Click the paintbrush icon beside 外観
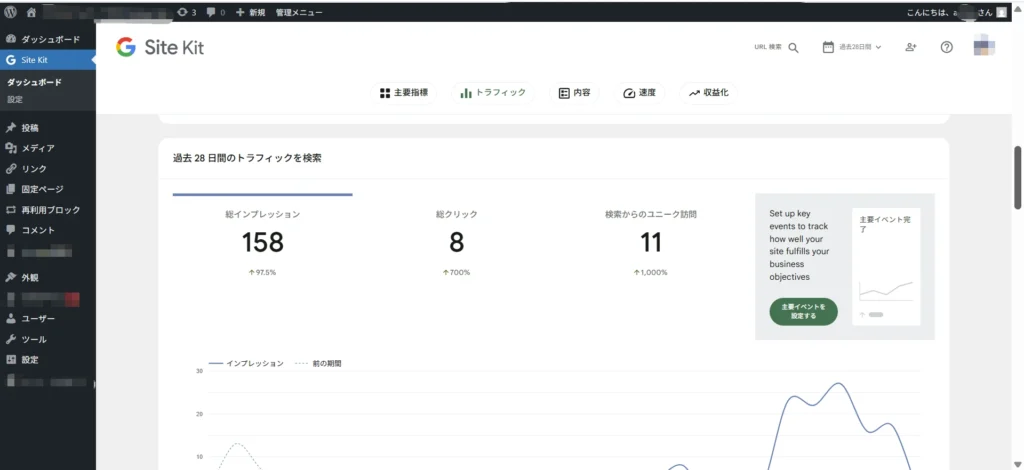 pyautogui.click(x=10, y=277)
